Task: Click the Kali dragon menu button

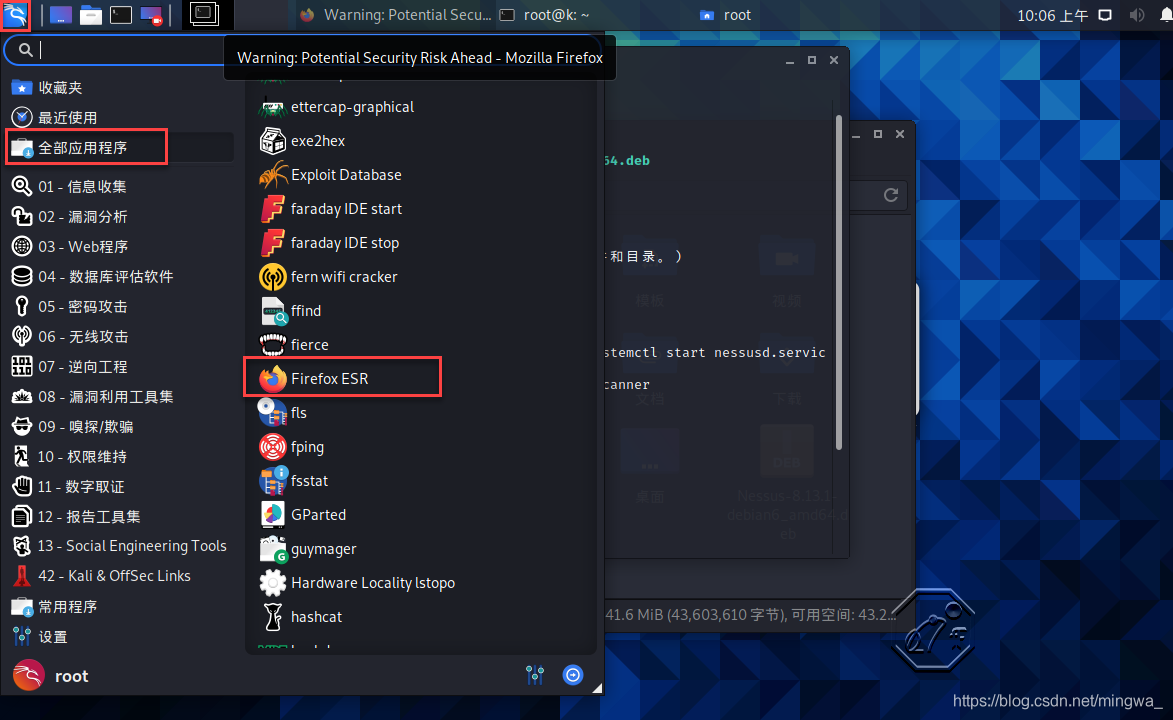Action: tap(15, 15)
